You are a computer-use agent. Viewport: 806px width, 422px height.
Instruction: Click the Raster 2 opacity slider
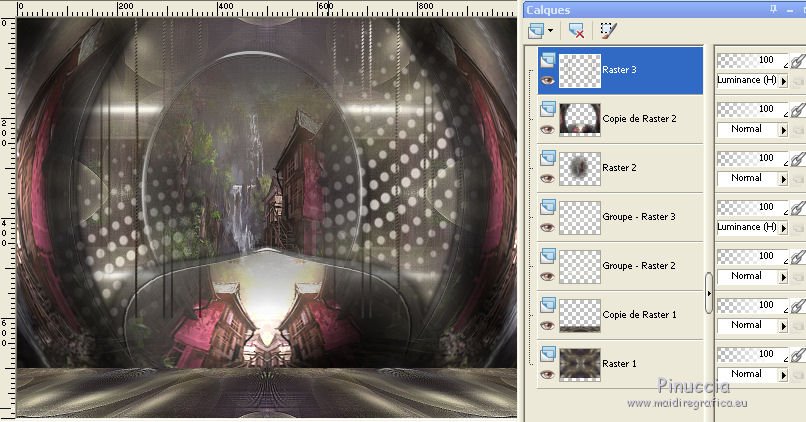(748, 158)
